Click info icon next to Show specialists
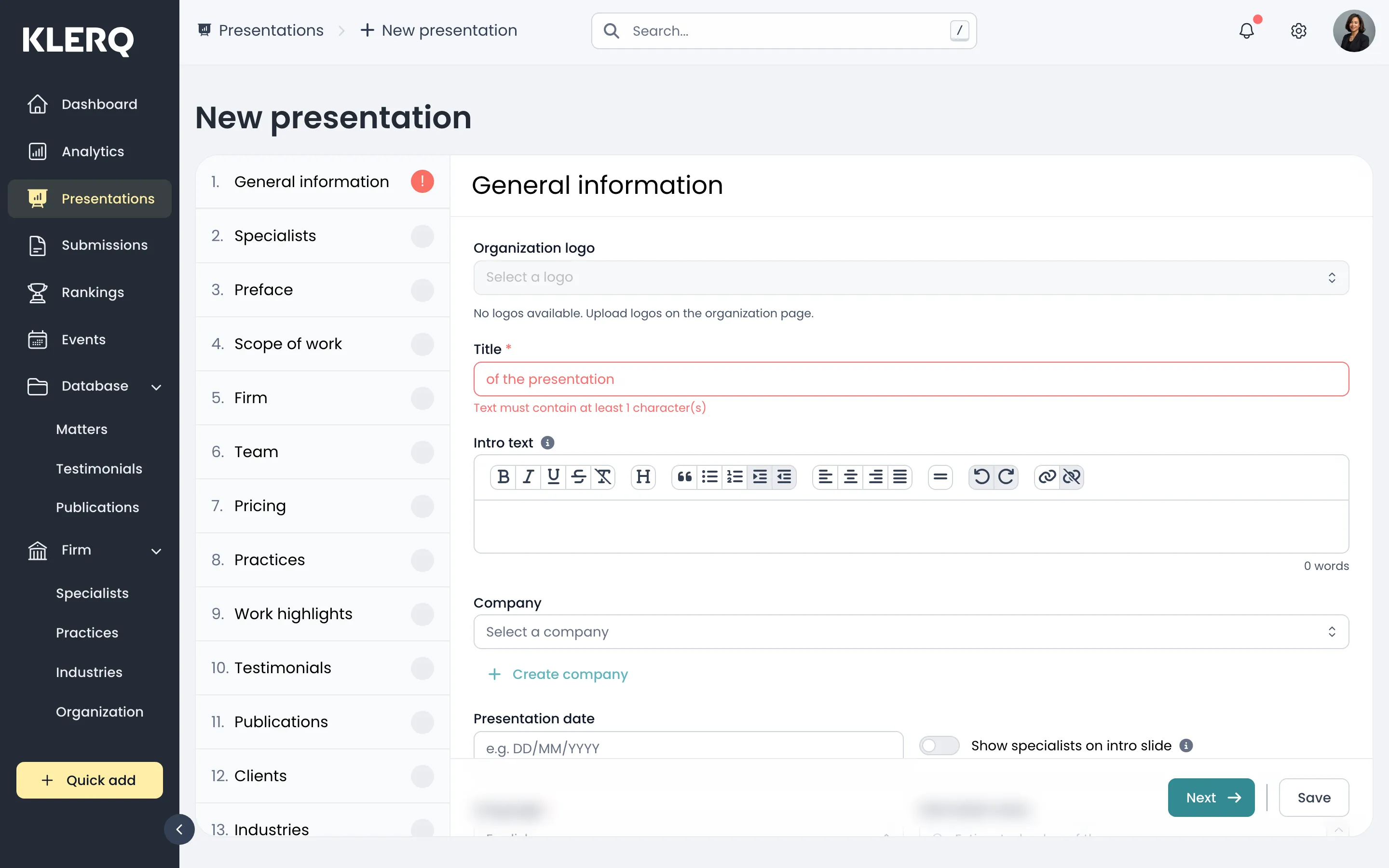The width and height of the screenshot is (1389, 868). 1186,745
